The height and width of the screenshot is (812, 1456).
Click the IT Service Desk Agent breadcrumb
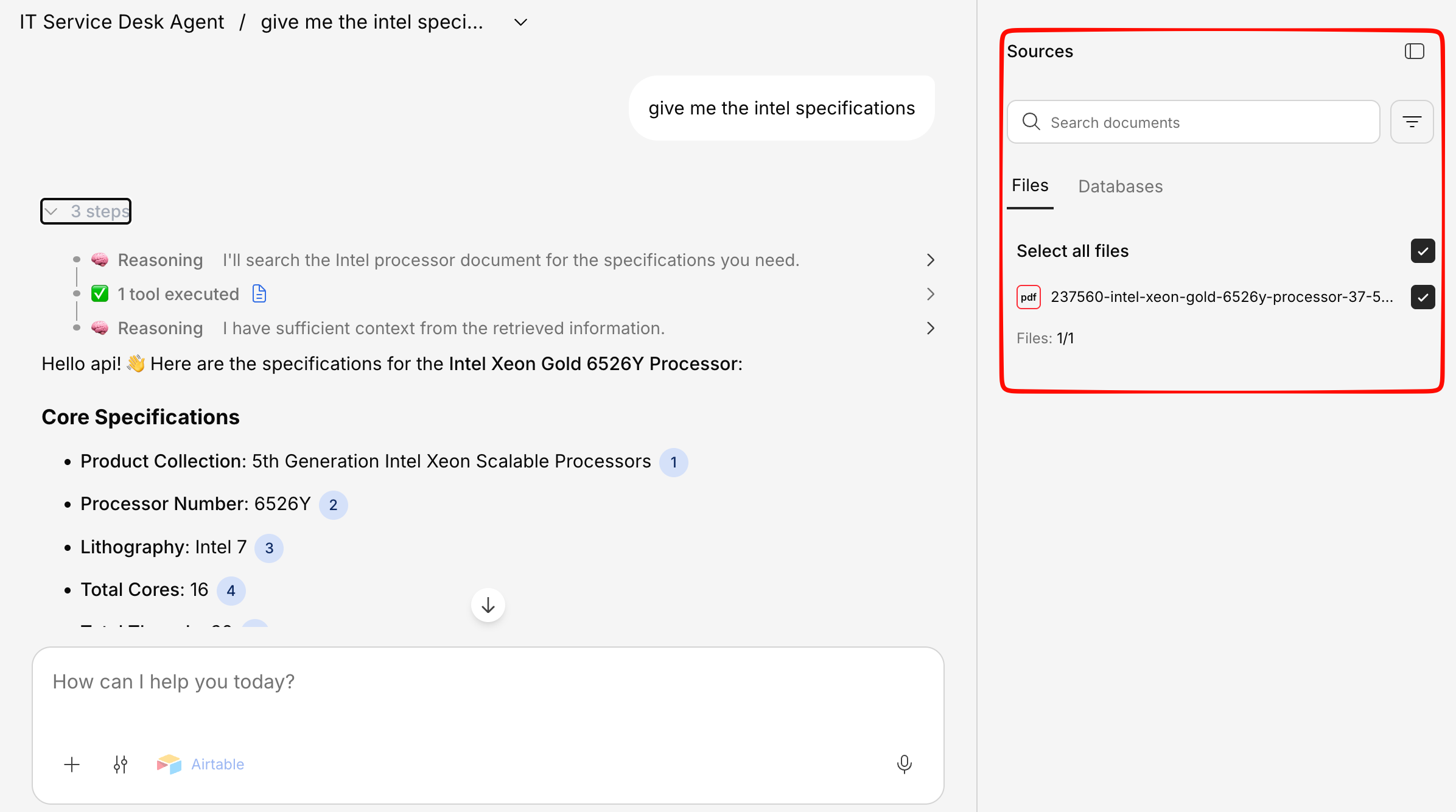coord(122,23)
